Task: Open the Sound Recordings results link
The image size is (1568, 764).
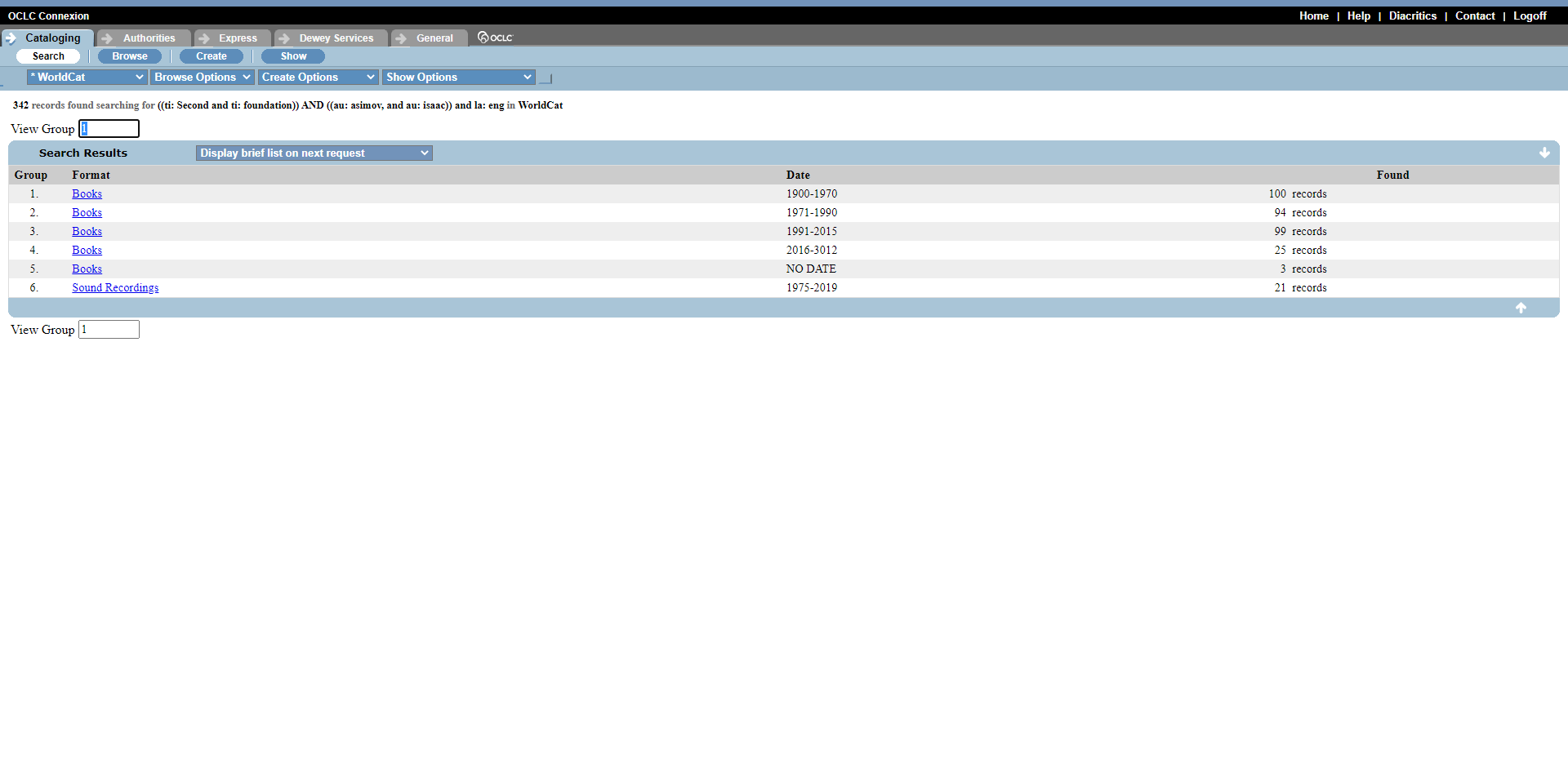Action: click(115, 287)
